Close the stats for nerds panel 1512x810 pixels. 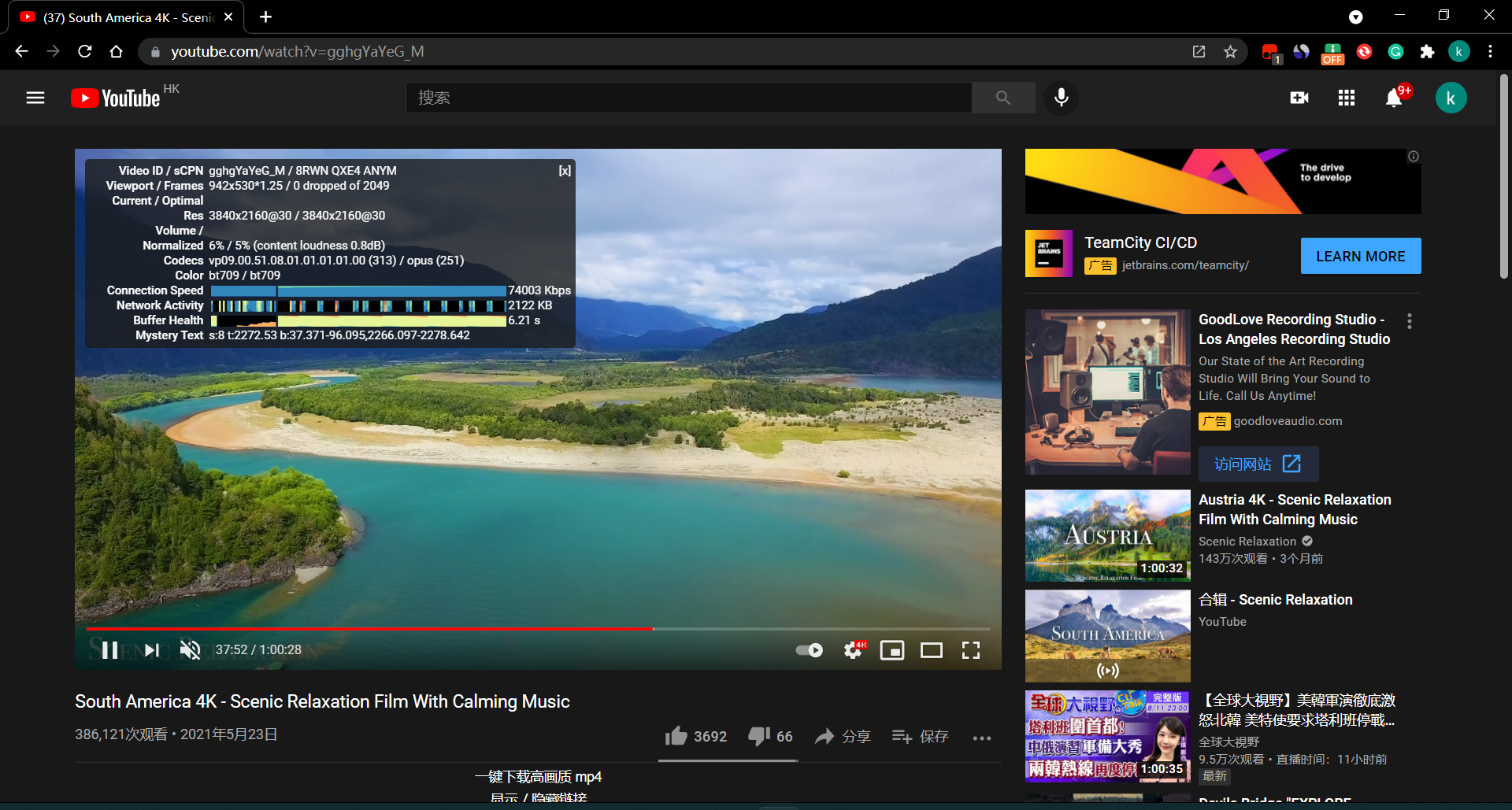565,171
